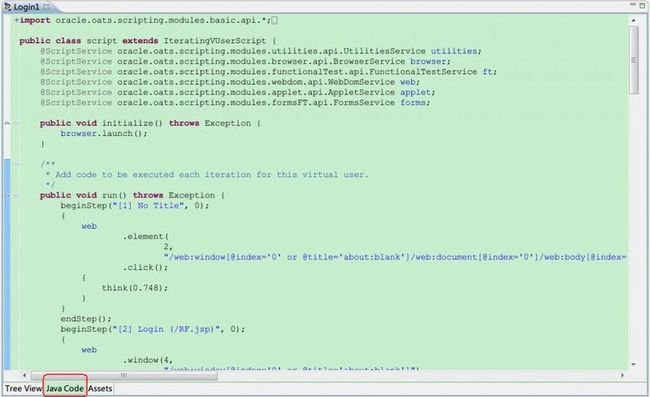This screenshot has width=650, height=397.
Task: Collapse the run() method
Action: point(17,195)
